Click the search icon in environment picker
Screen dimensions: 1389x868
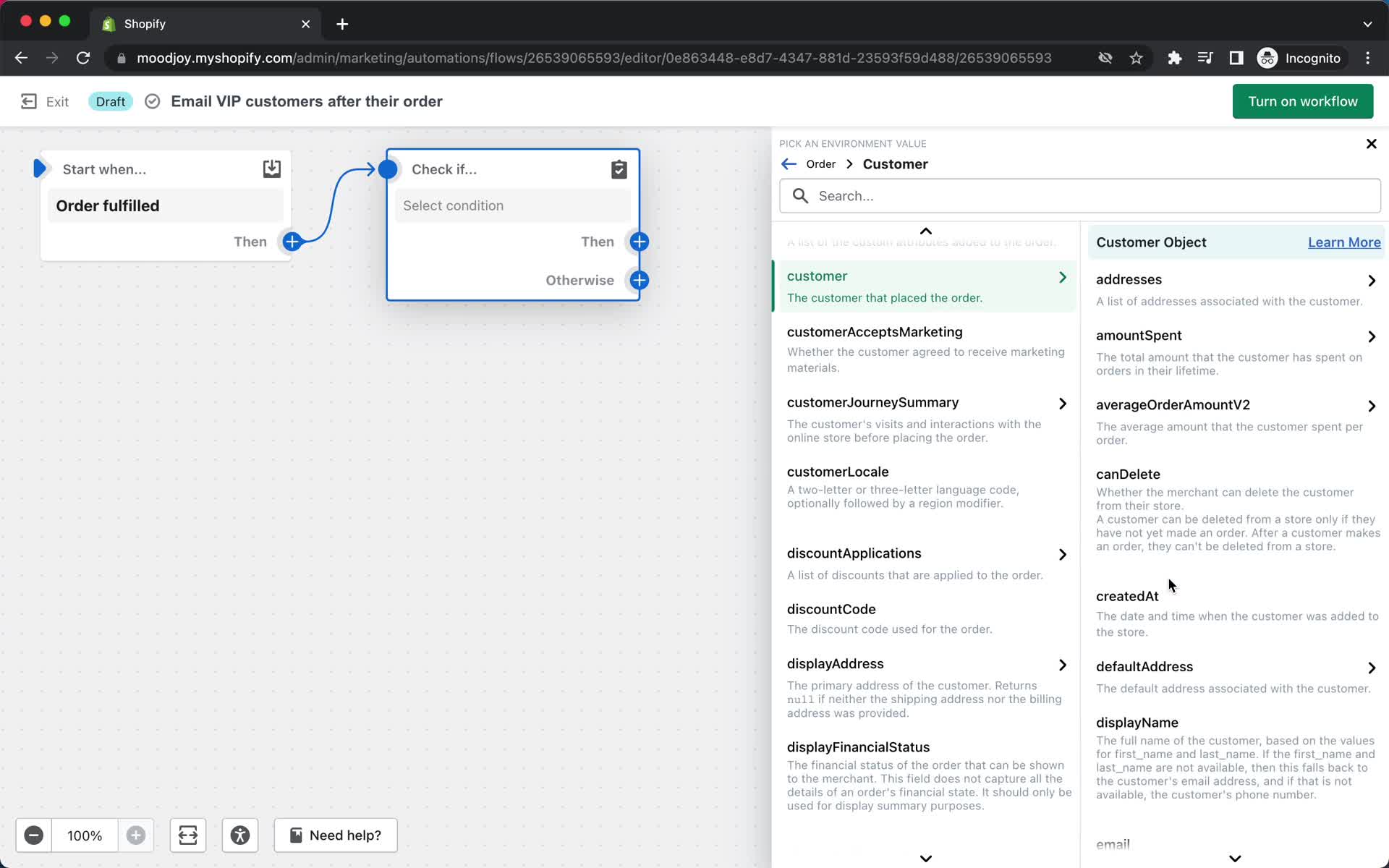click(801, 195)
